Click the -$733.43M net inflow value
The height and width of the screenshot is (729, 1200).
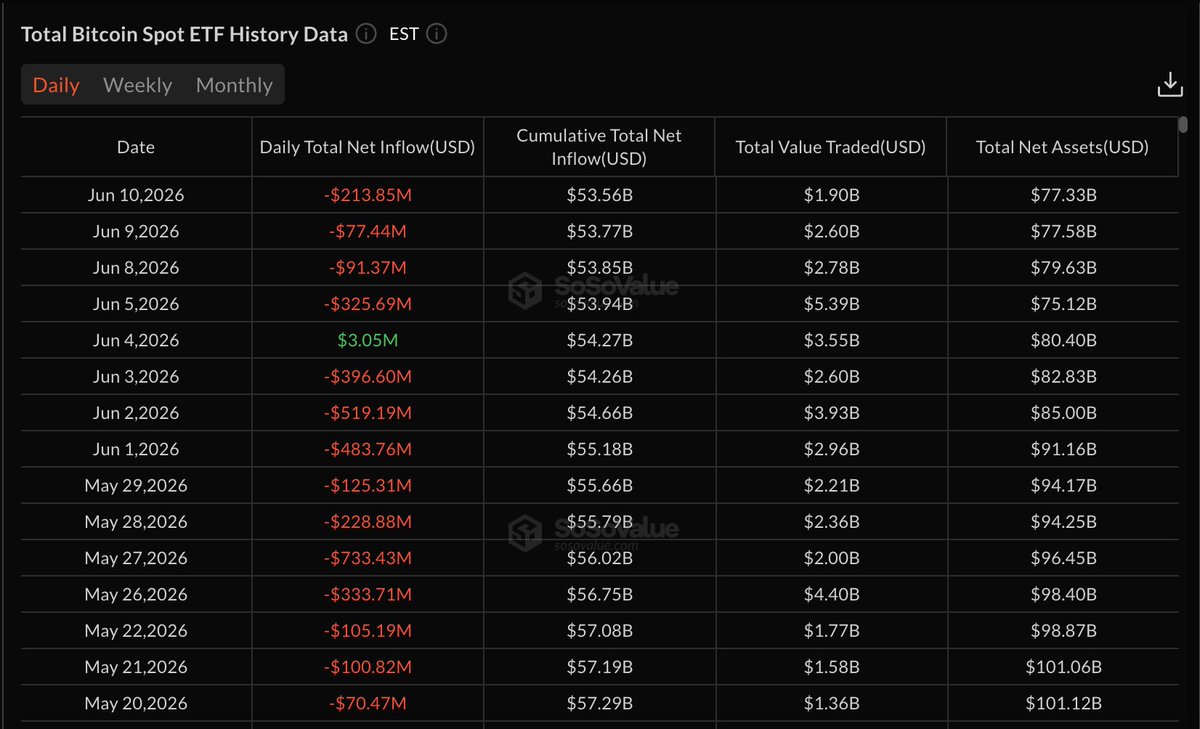click(x=367, y=557)
